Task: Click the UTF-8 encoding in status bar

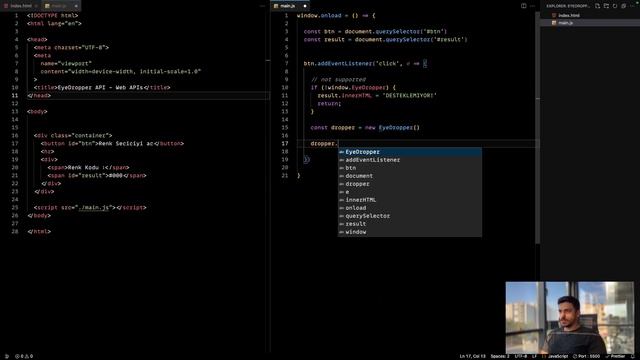Action: click(x=520, y=356)
